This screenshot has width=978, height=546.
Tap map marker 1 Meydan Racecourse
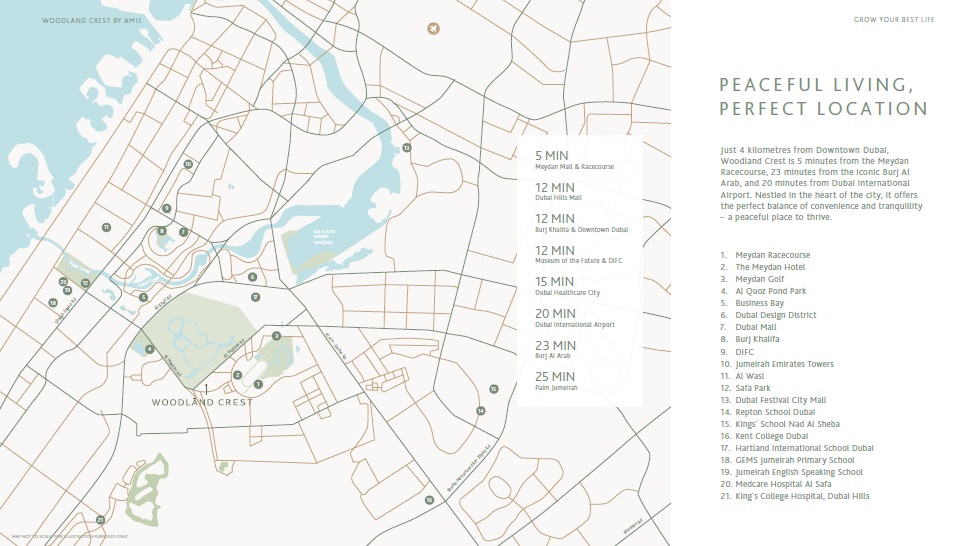coord(258,384)
